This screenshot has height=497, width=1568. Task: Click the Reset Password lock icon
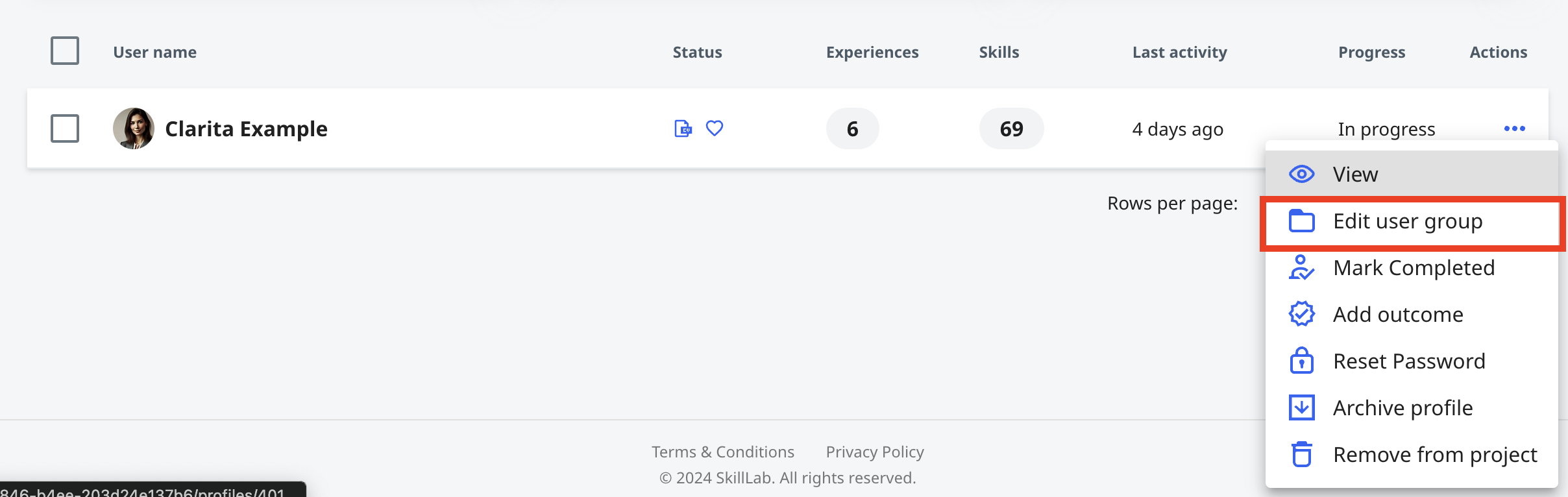(1301, 361)
